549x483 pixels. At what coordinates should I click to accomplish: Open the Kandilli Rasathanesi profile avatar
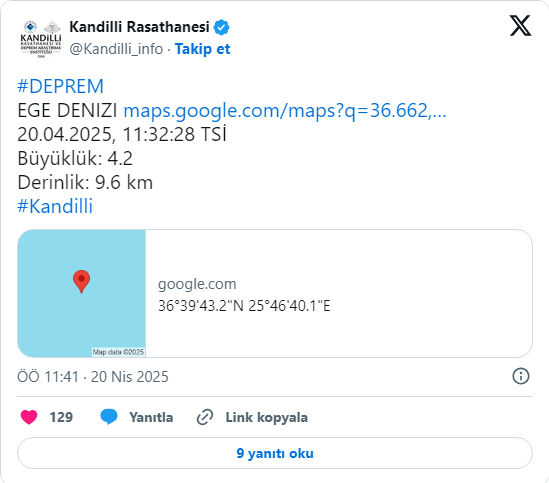(x=41, y=38)
